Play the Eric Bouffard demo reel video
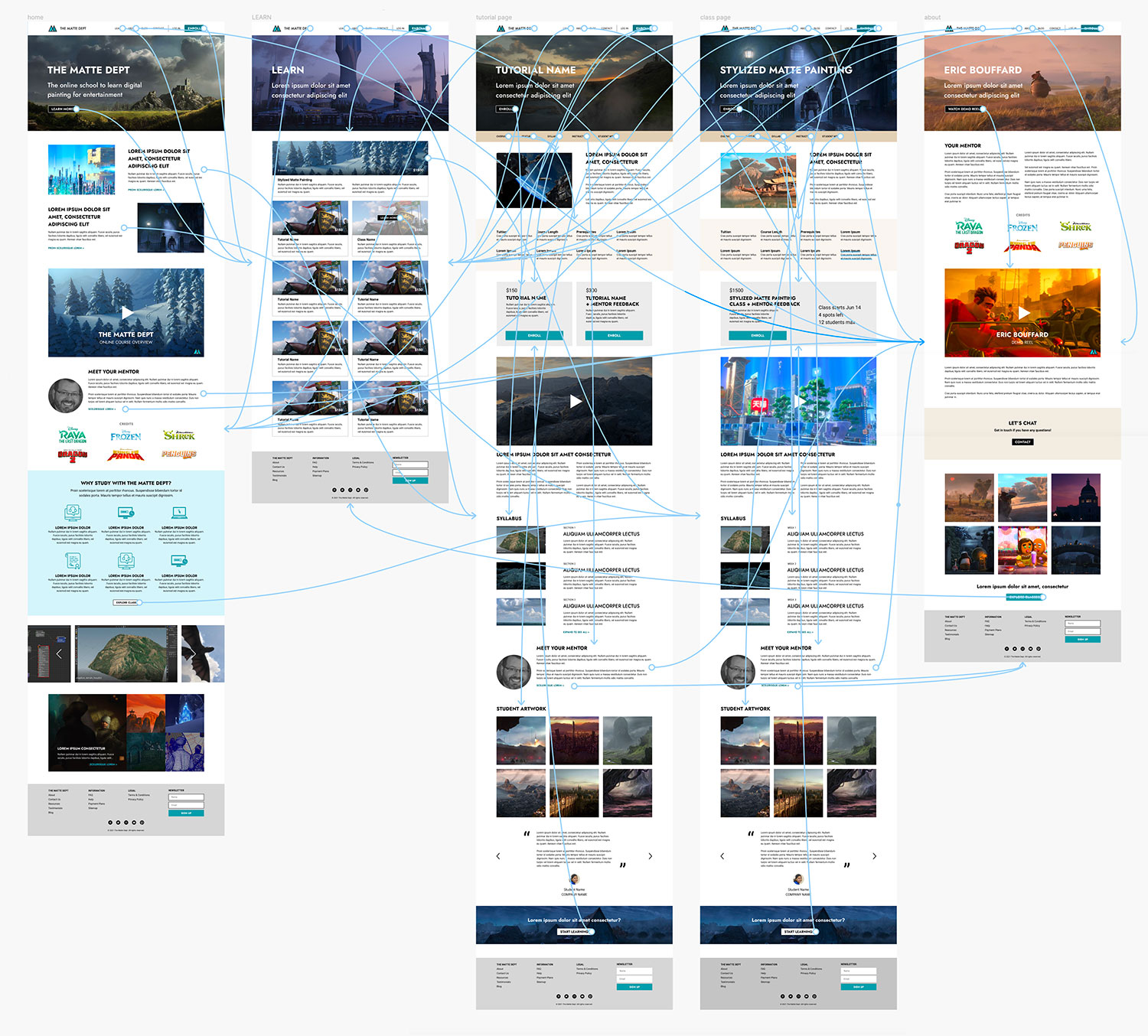1148x1036 pixels. 1023,312
